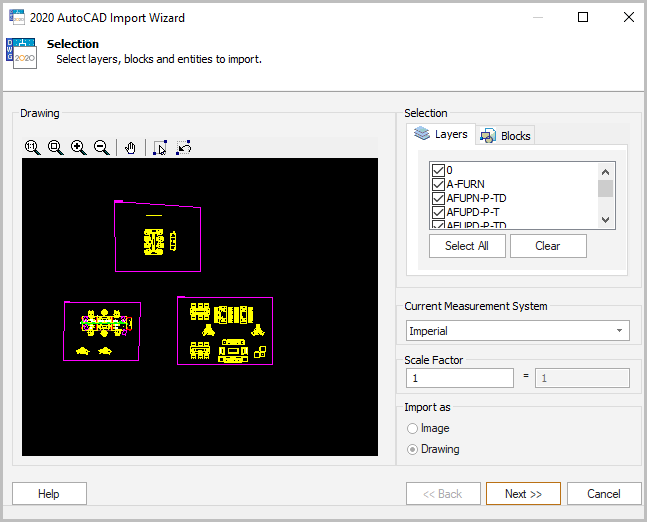Close the Import Wizard window
The image size is (647, 522).
pos(629,17)
